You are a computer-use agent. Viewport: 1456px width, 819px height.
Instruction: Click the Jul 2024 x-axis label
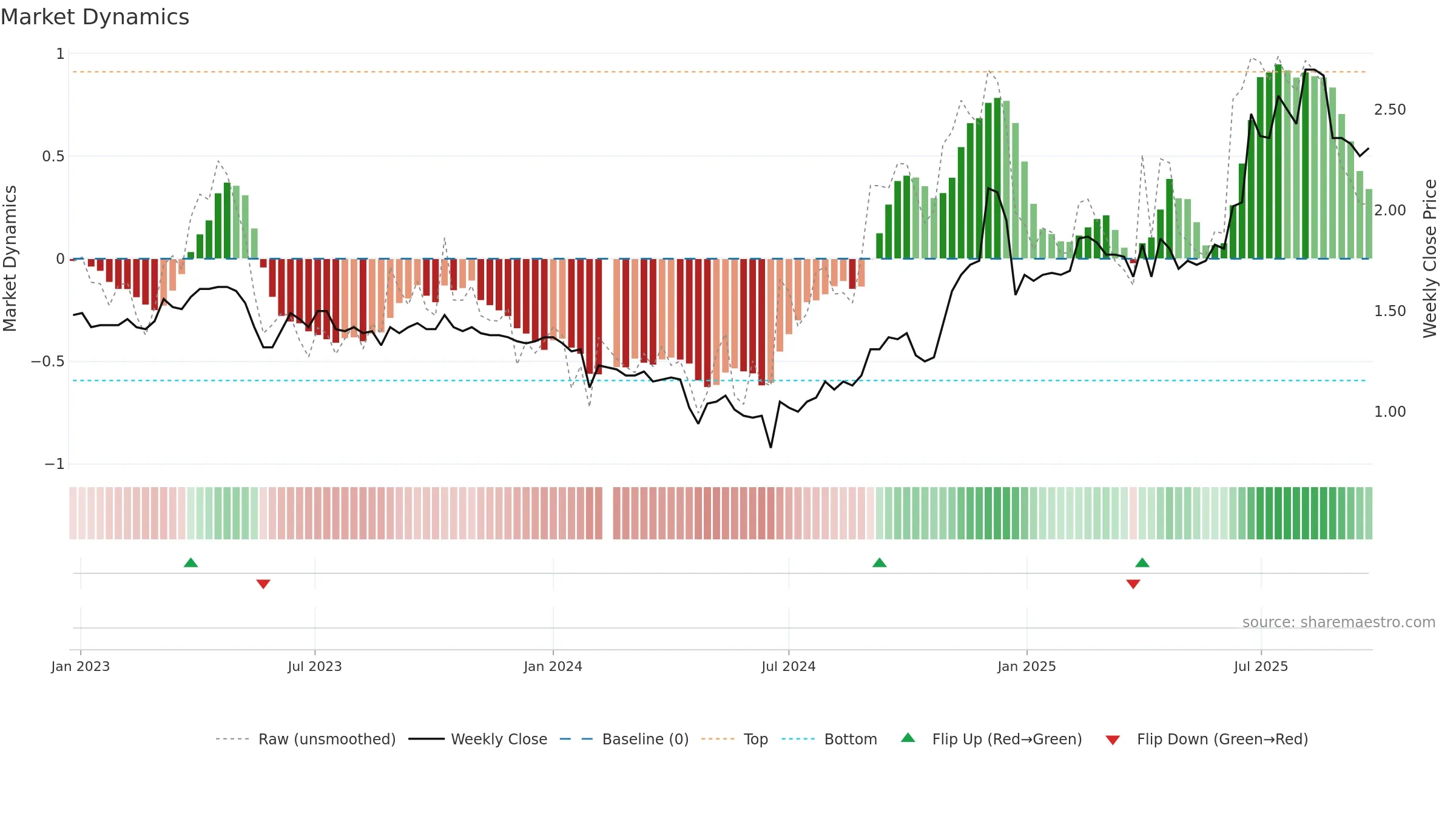[789, 666]
